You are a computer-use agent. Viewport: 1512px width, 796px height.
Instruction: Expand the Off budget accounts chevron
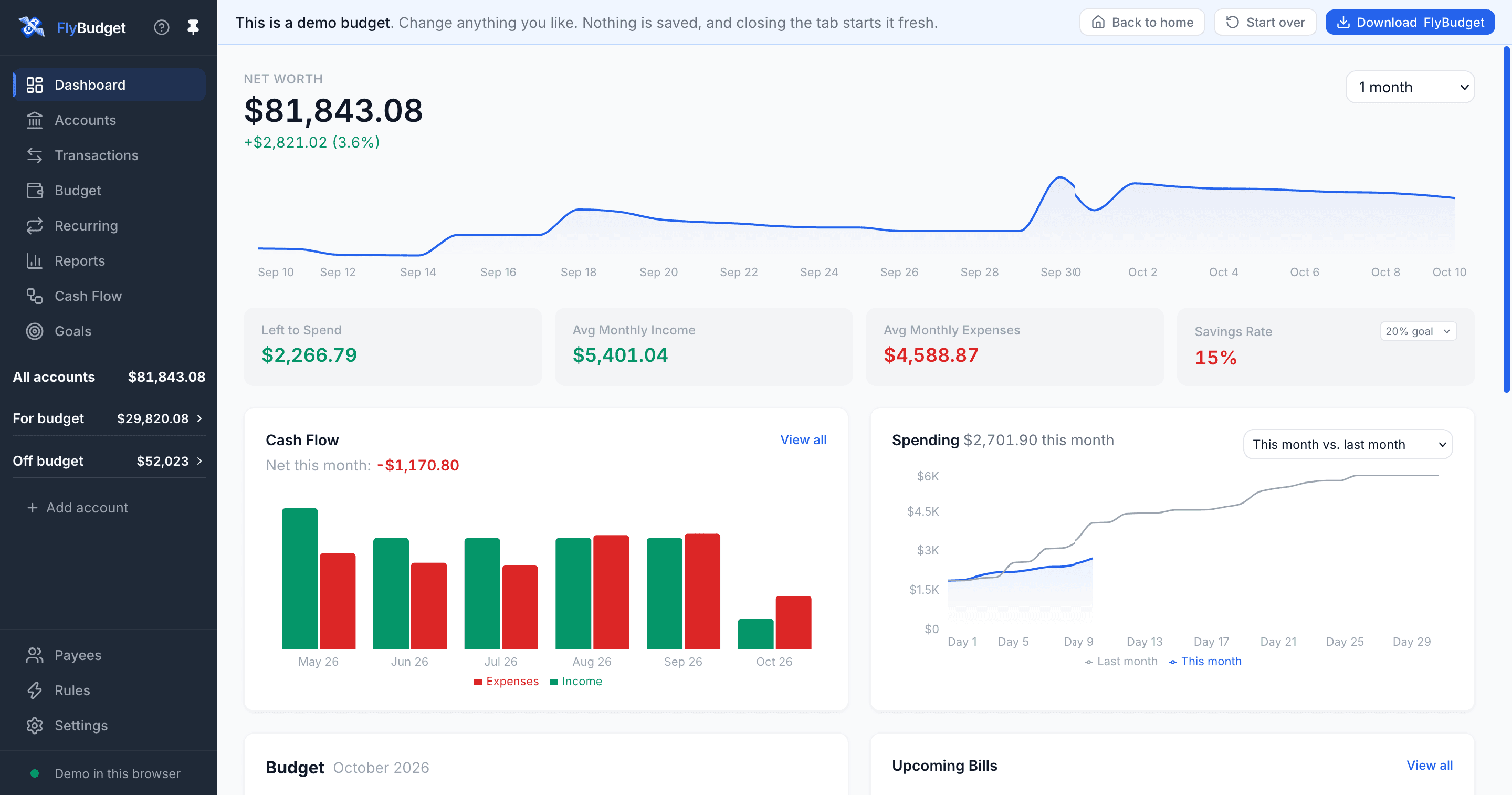click(199, 461)
